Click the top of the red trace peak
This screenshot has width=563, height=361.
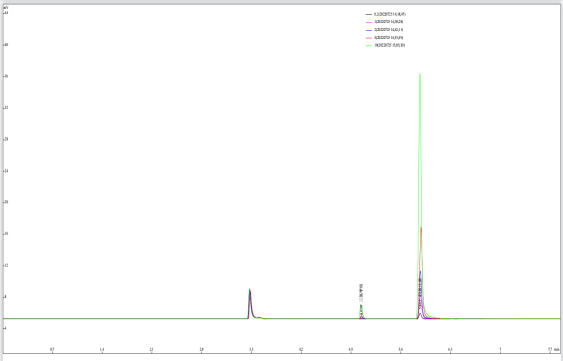point(421,227)
